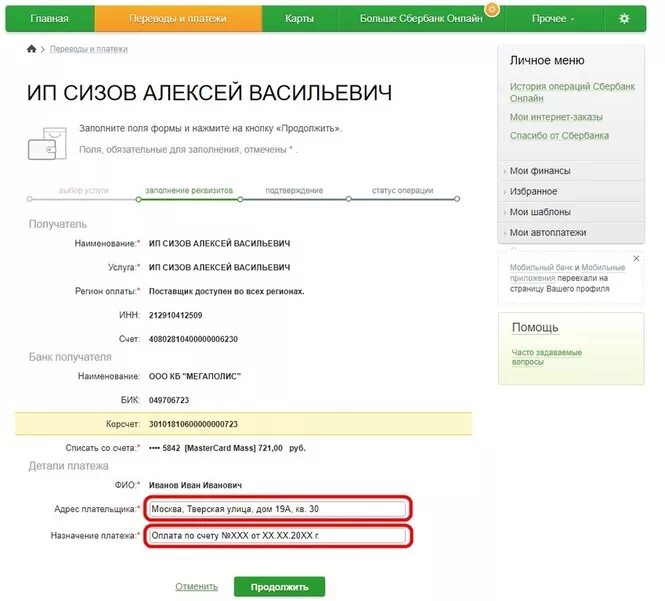Click the card 5842 MasterCard Mass value
The image size is (665, 601).
(x=227, y=448)
